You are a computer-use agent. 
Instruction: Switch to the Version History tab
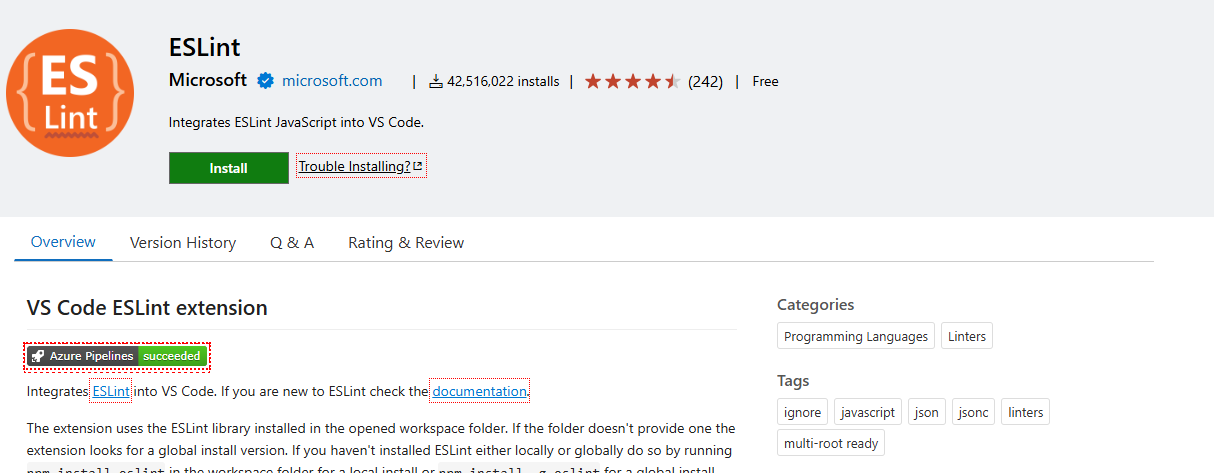(183, 242)
